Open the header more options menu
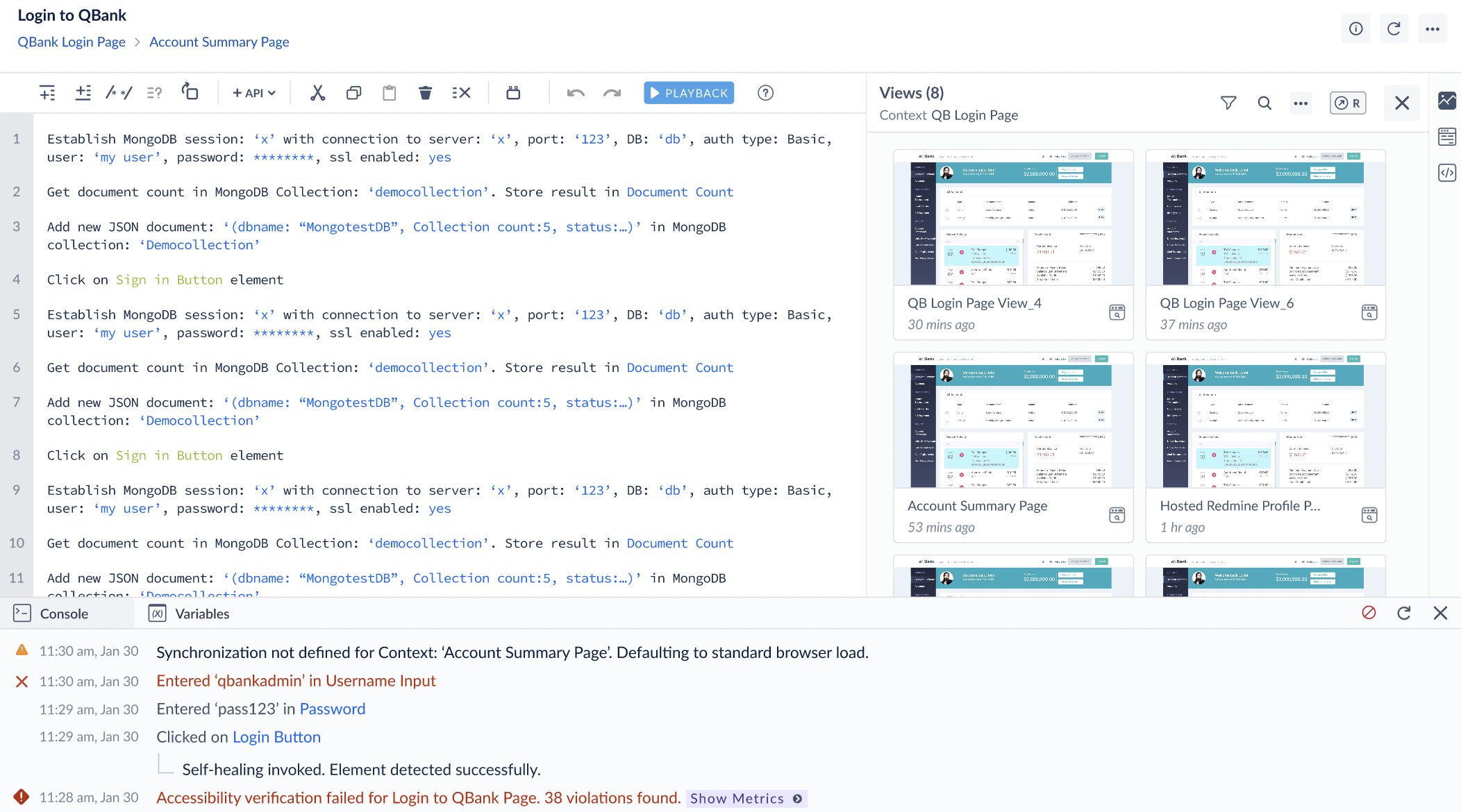Screen dimensions: 1461x812 pos(1432,28)
